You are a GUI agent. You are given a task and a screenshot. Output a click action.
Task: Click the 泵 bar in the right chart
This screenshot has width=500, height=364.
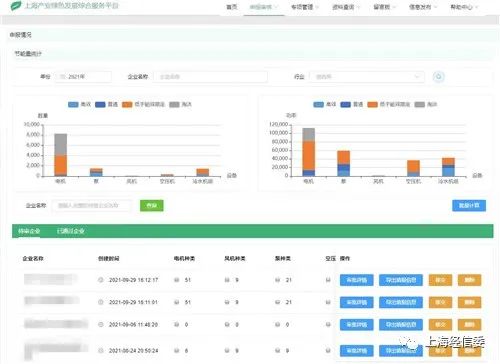(x=344, y=163)
